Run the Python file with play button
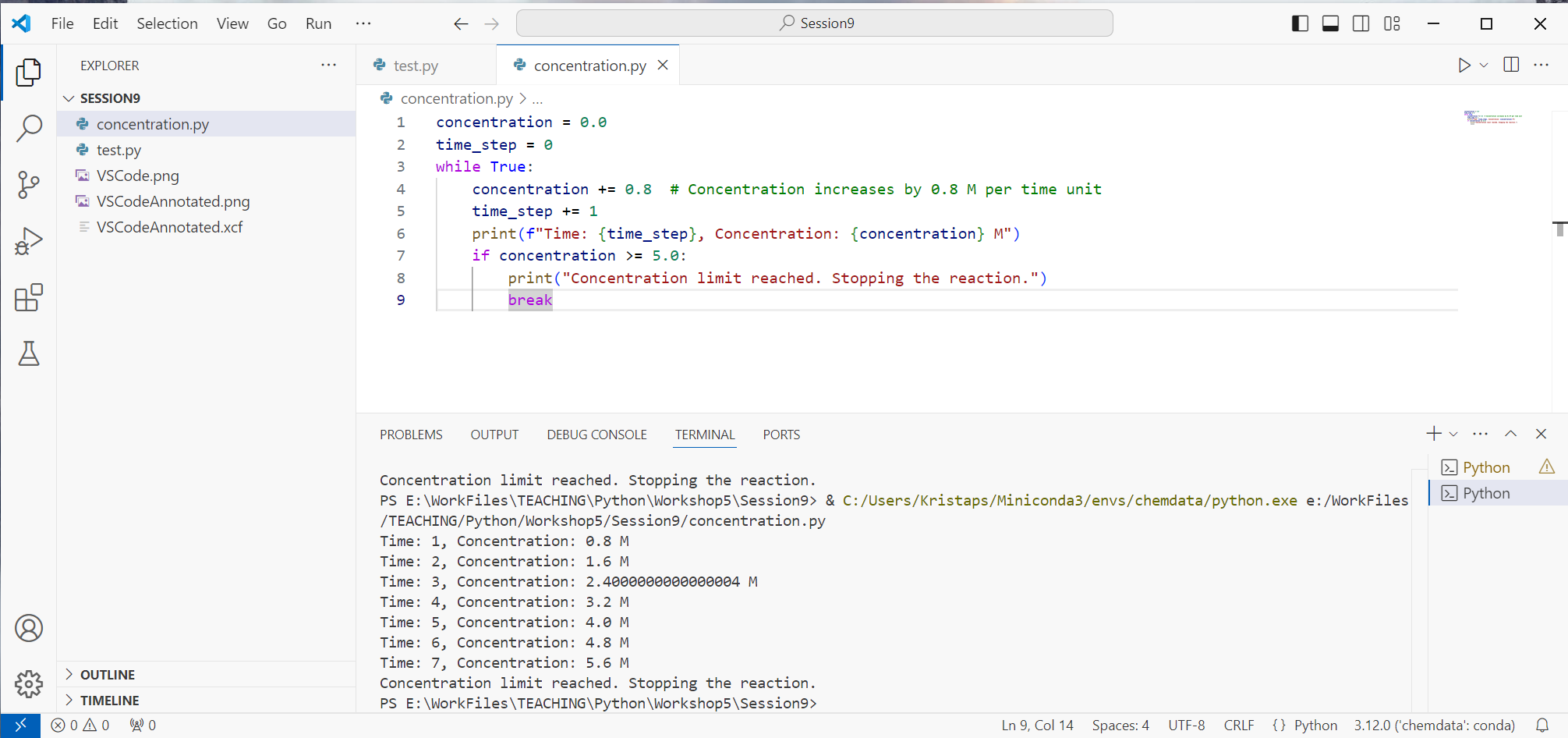The height and width of the screenshot is (738, 1568). point(1464,66)
